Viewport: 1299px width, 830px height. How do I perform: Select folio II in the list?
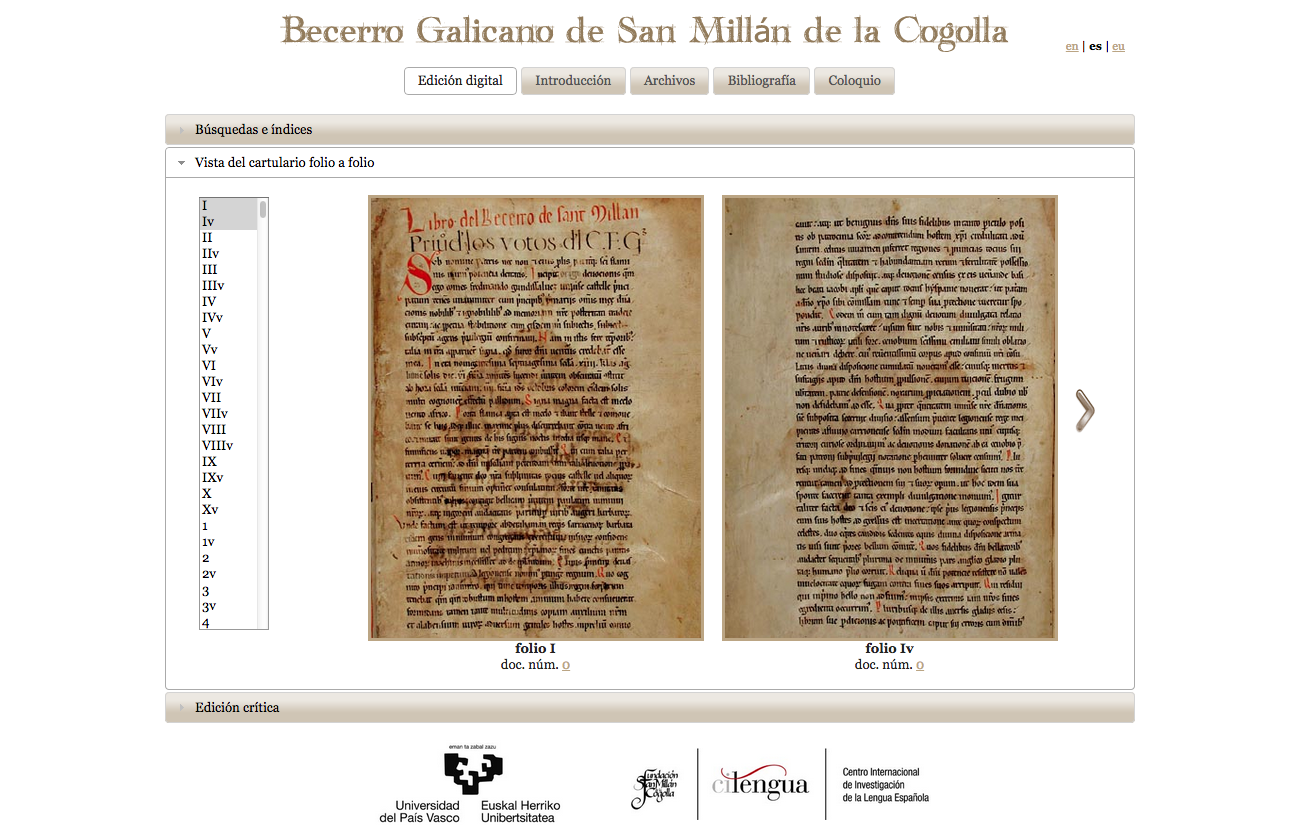229,238
